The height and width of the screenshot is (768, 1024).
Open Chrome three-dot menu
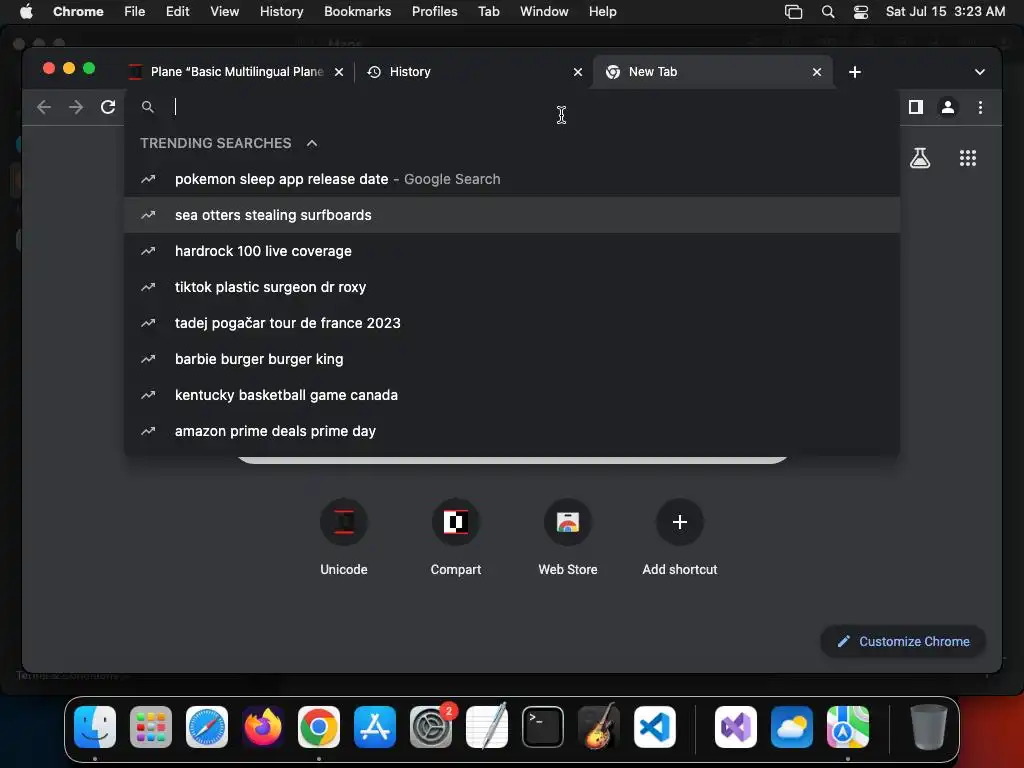[x=980, y=107]
